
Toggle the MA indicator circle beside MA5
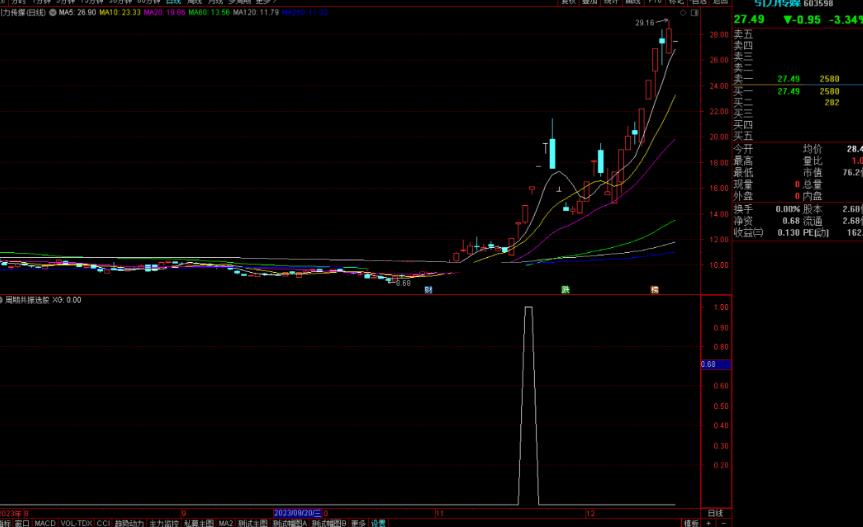click(53, 12)
